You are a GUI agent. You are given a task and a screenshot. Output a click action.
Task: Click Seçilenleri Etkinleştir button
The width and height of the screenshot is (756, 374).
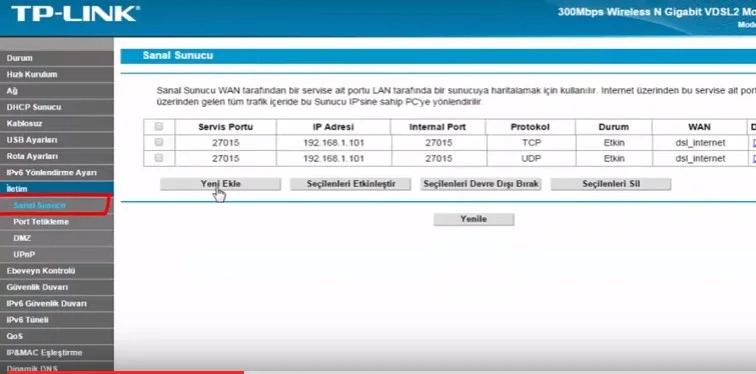tap(351, 184)
